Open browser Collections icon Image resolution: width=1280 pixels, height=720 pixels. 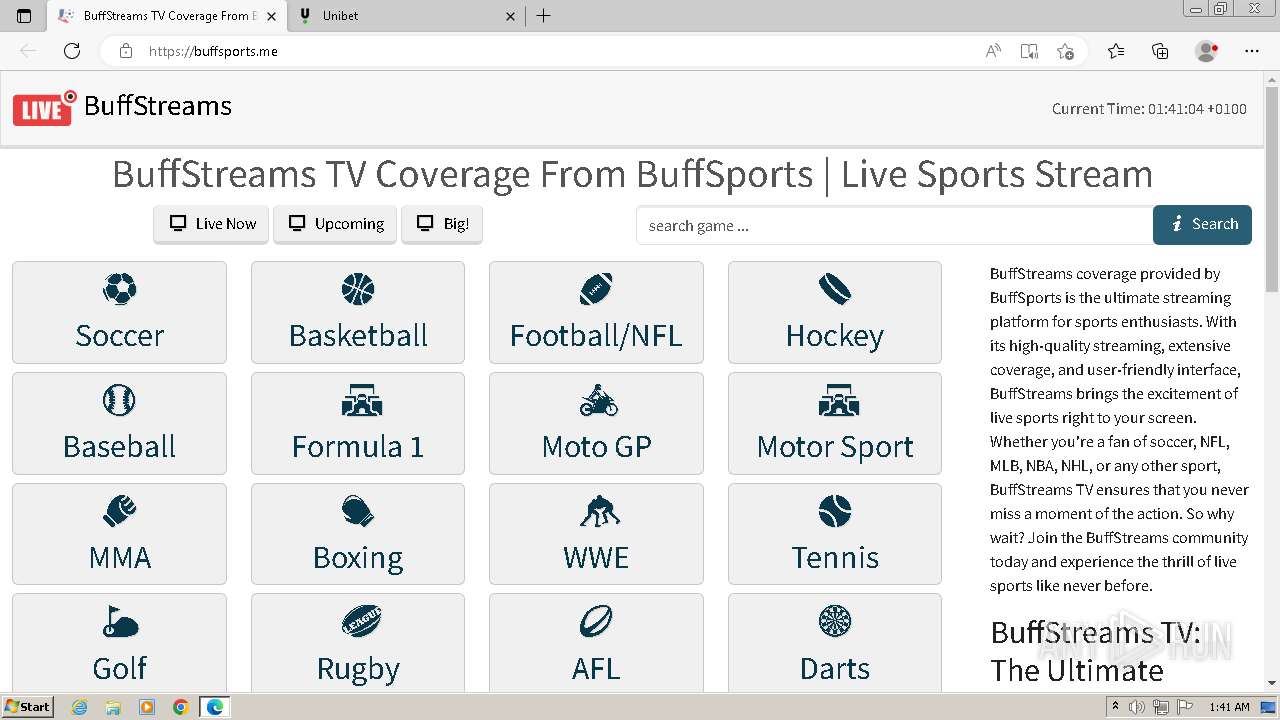click(x=1160, y=51)
